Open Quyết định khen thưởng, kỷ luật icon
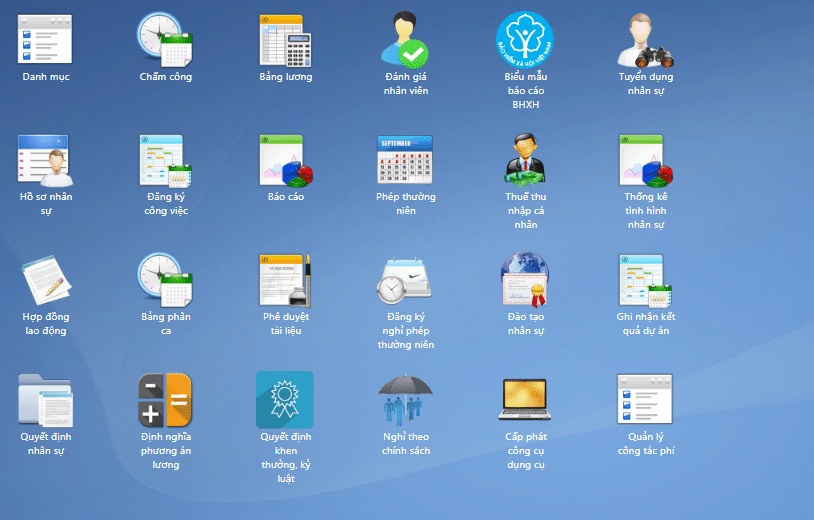This screenshot has width=814, height=520. [285, 400]
